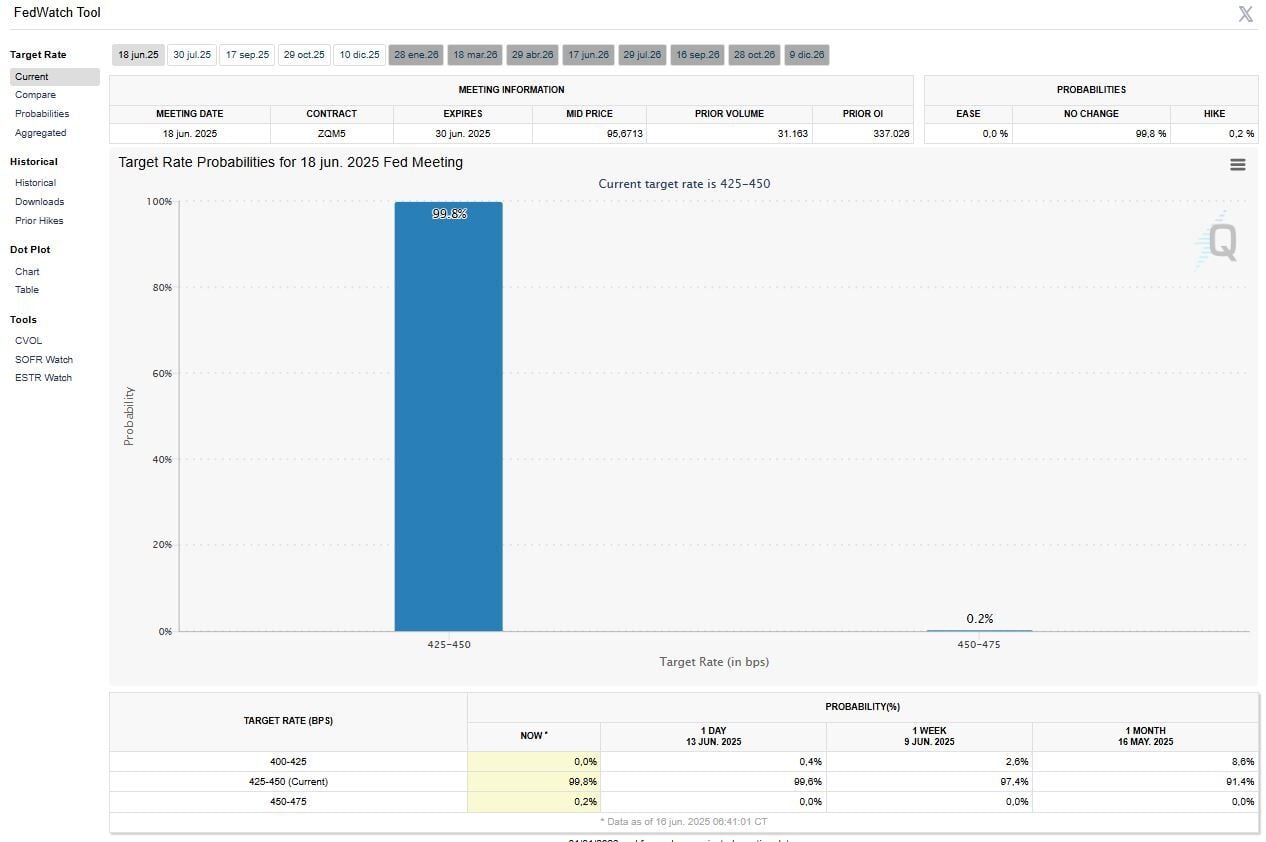This screenshot has width=1266, height=842.
Task: Click the 1 Week value 2,6%
Action: pos(1017,762)
